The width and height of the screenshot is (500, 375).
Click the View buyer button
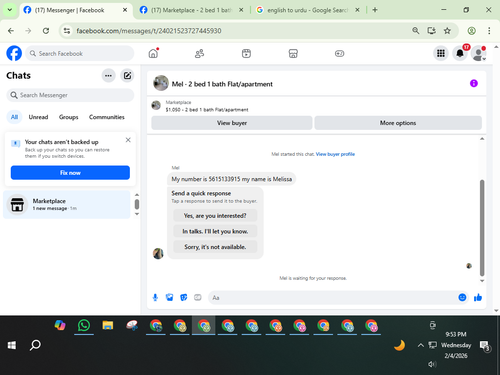[232, 123]
